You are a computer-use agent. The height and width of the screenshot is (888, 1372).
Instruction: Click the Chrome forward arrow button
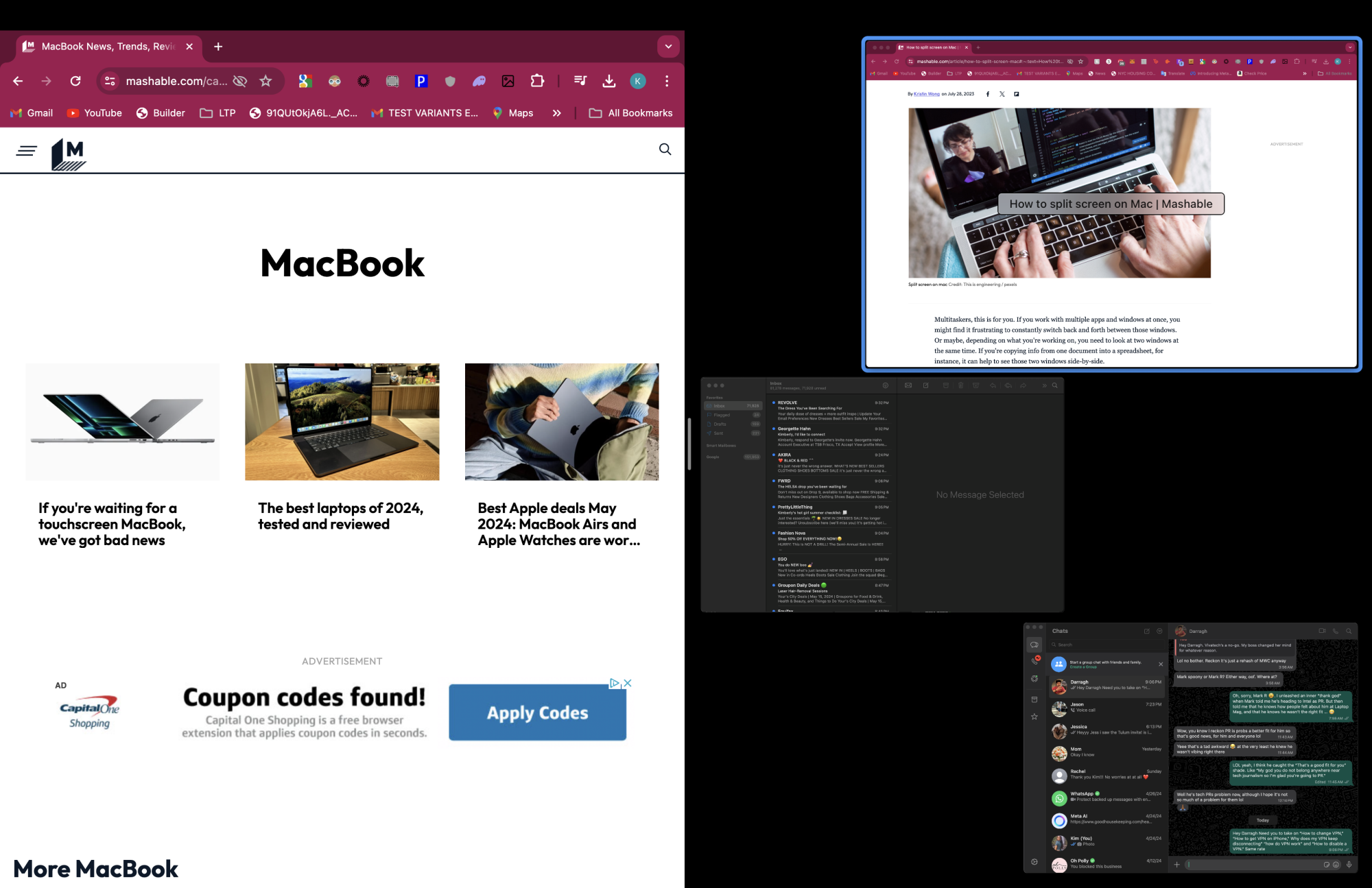[47, 81]
